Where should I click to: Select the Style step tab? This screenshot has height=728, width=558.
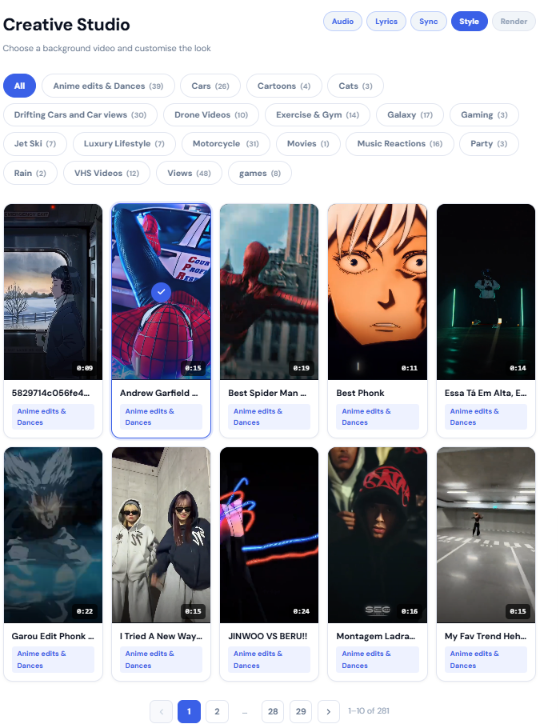(469, 21)
